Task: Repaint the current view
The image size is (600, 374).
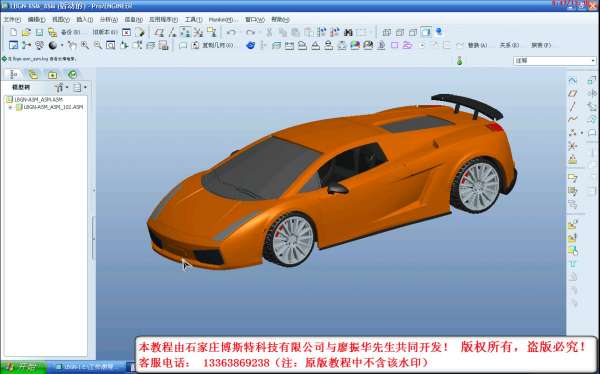Action: (x=13, y=45)
